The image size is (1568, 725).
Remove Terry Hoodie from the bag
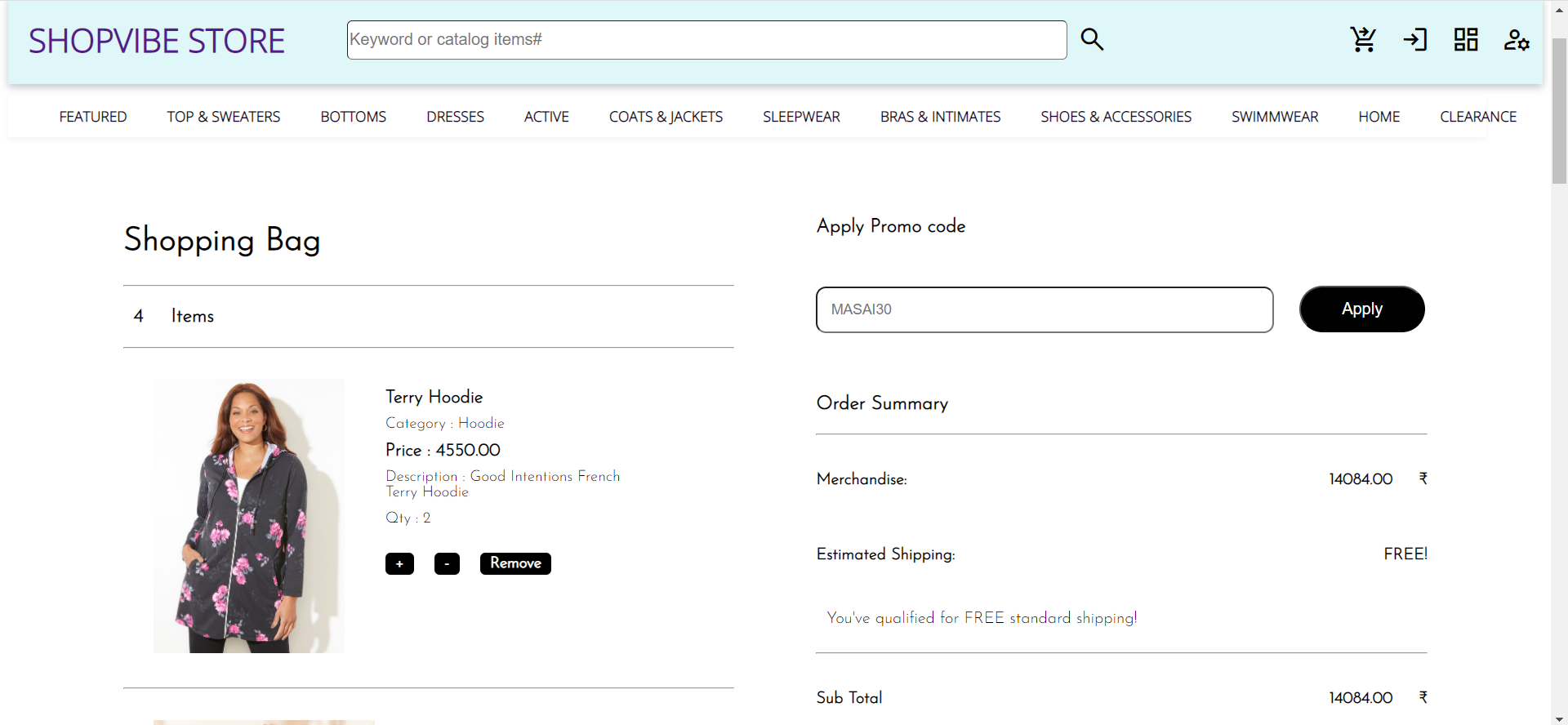[515, 563]
